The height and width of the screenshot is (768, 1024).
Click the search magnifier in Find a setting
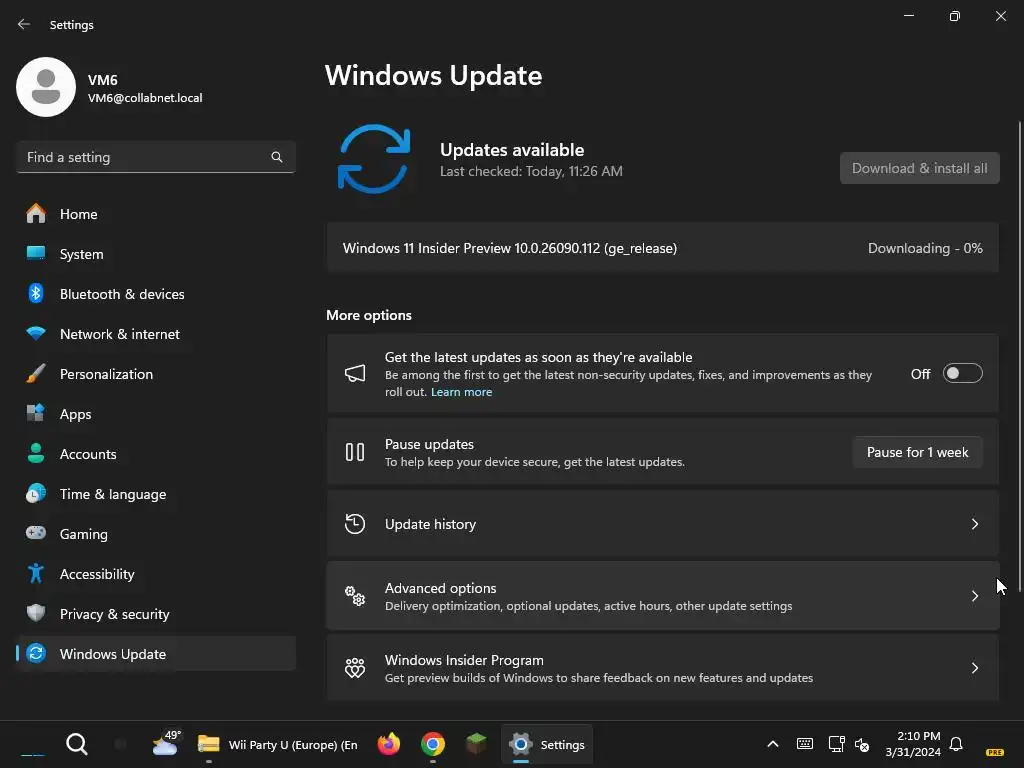pyautogui.click(x=277, y=157)
